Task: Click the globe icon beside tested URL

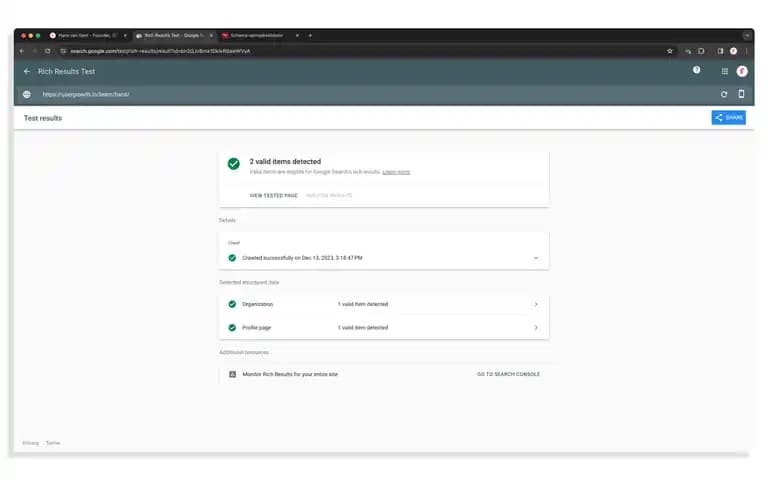Action: [x=27, y=94]
